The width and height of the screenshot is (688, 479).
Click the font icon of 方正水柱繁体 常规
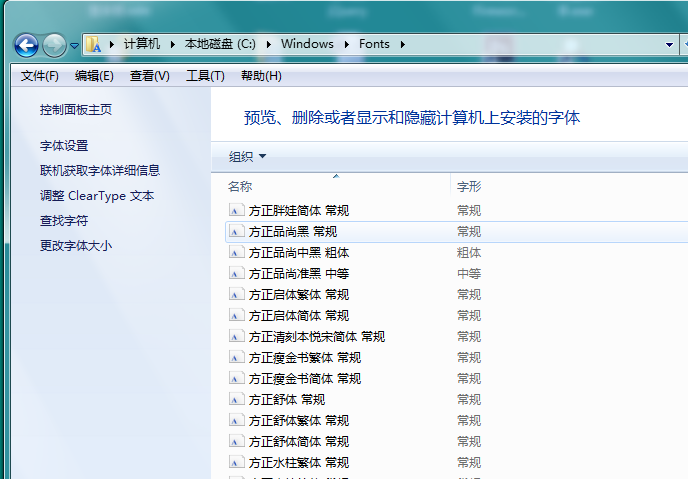point(236,462)
